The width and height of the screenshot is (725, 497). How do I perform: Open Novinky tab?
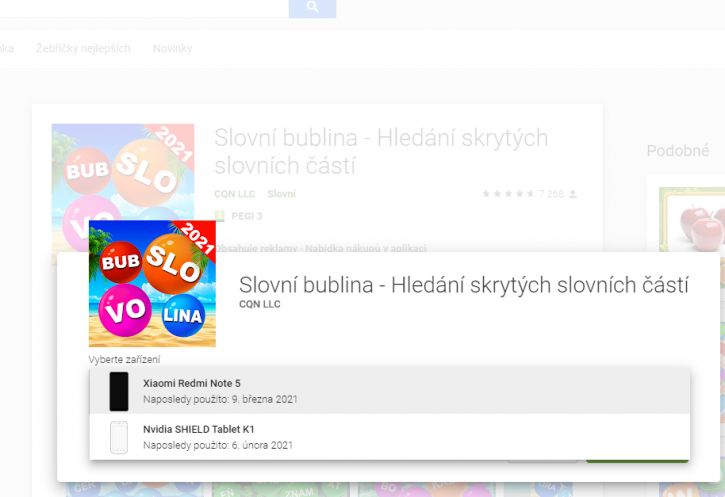pos(172,48)
